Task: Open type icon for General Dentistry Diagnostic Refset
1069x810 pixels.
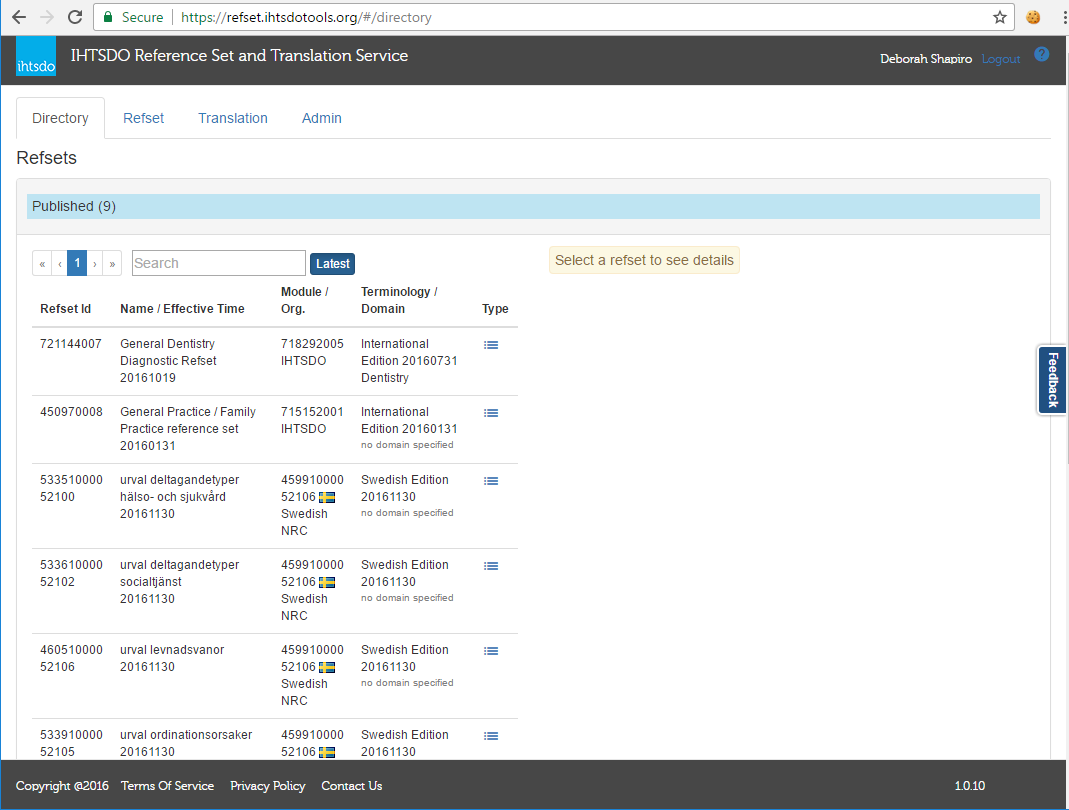Action: coord(491,345)
